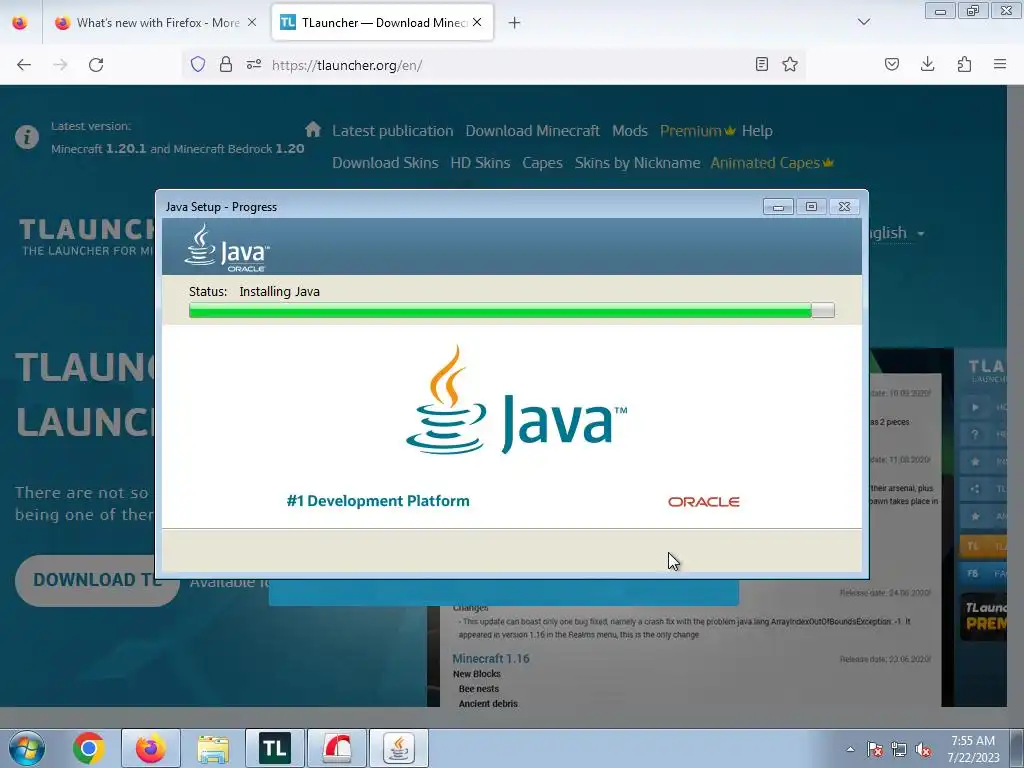The image size is (1024, 768).
Task: Open site permissions icon in address bar
Action: (254, 64)
